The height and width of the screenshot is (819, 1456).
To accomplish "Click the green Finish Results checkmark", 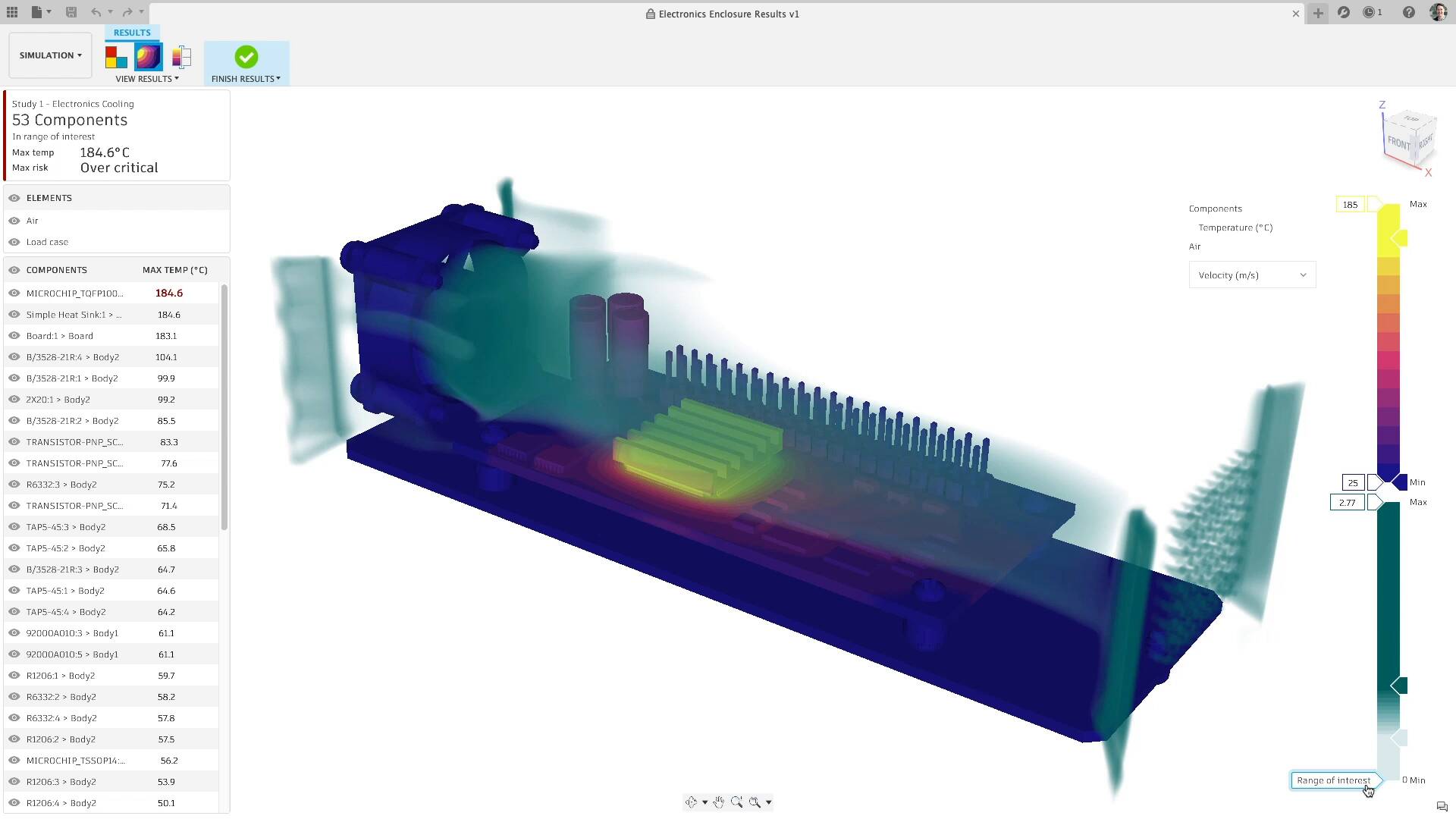I will [x=246, y=57].
